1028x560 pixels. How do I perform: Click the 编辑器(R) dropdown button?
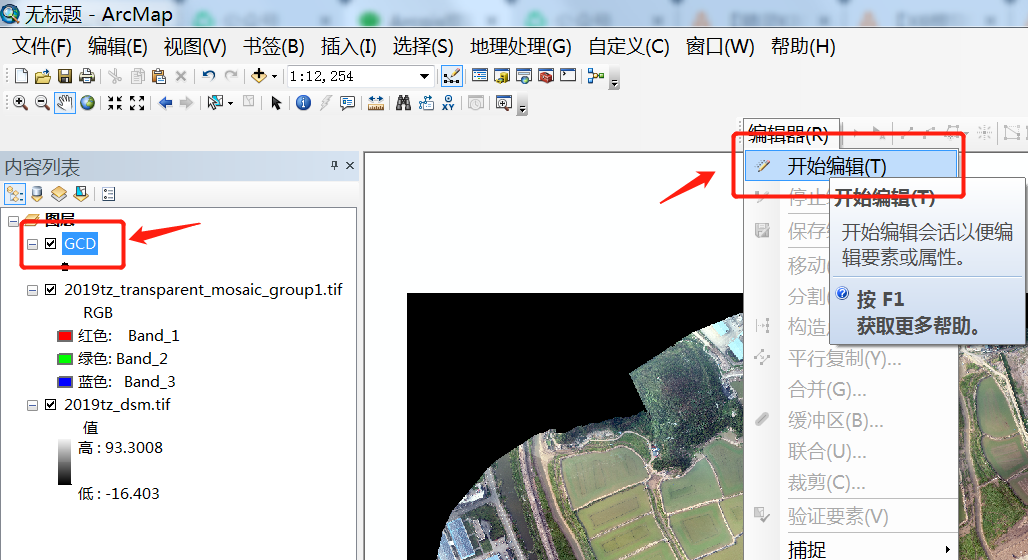(x=788, y=133)
